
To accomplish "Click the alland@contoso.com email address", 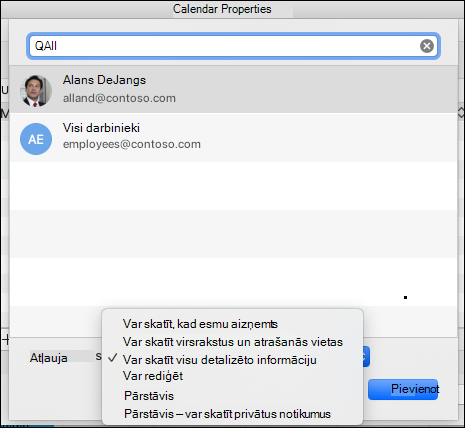I will pos(119,98).
